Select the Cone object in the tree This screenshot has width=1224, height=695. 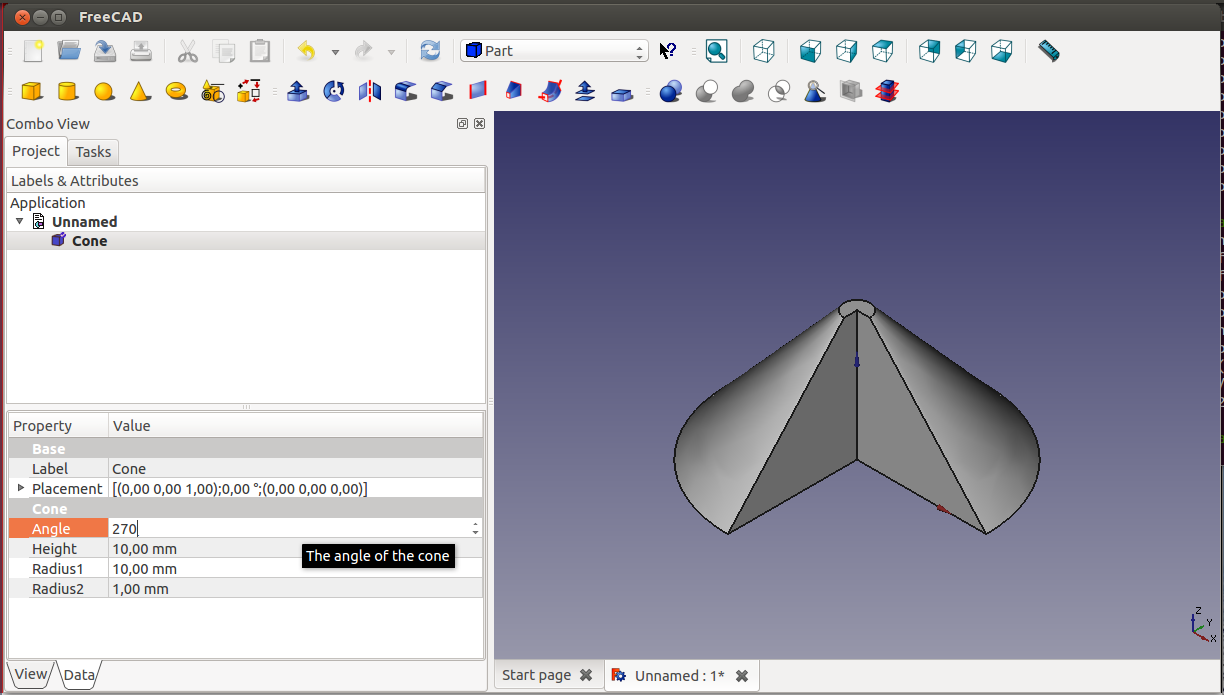[89, 241]
